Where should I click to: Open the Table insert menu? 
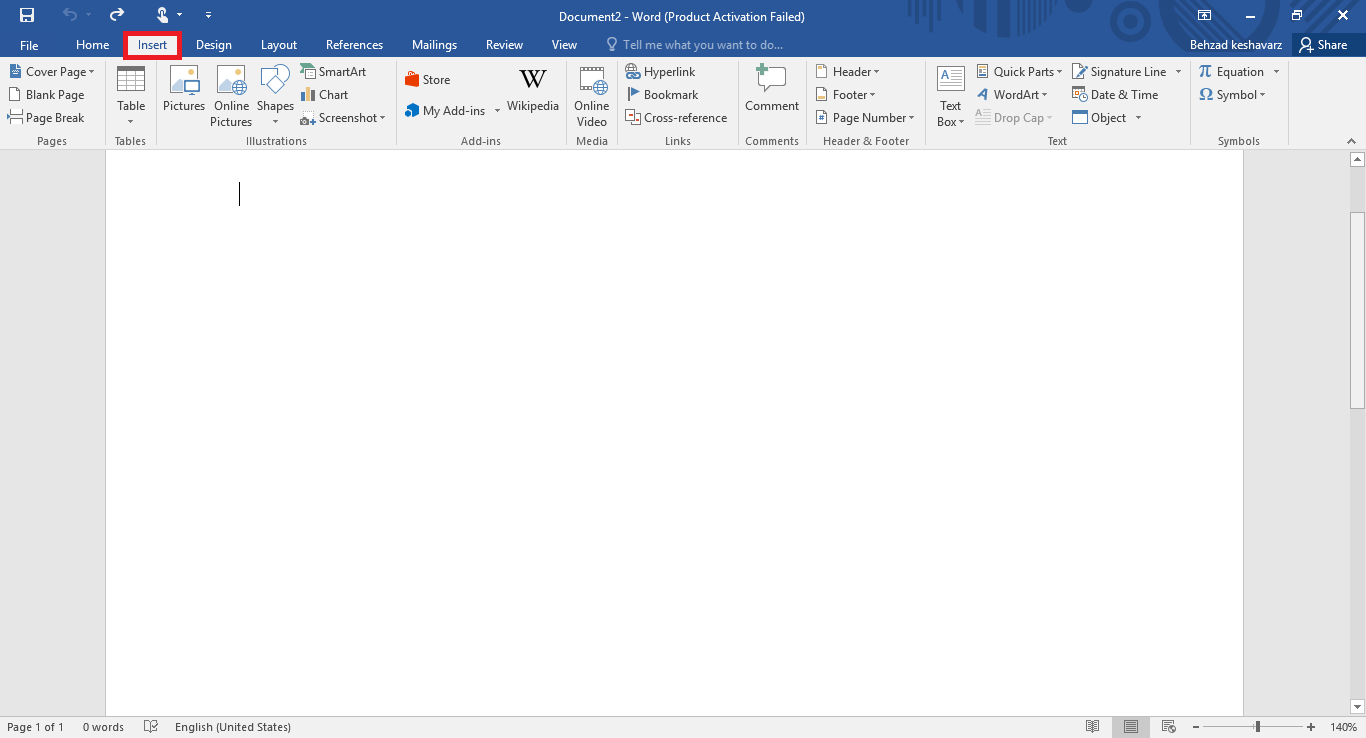131,96
